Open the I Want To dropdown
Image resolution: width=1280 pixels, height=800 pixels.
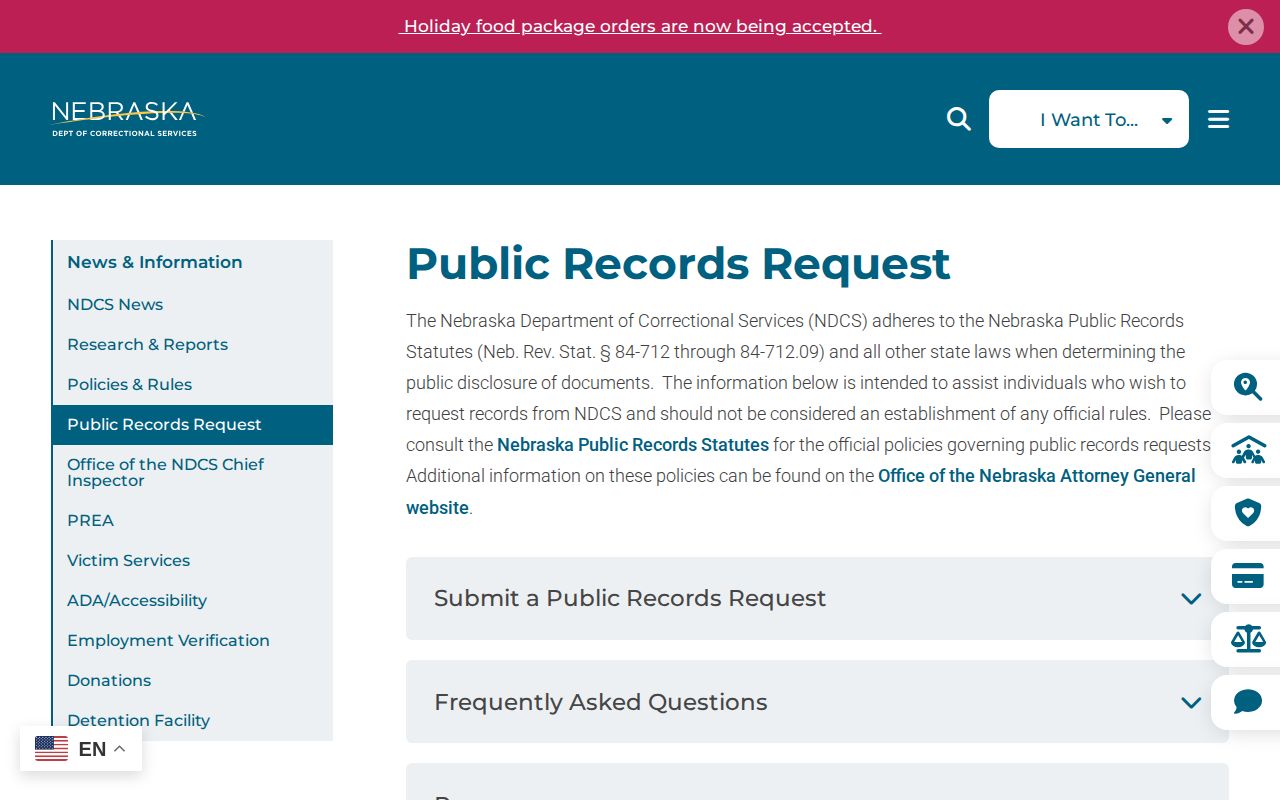tap(1089, 119)
